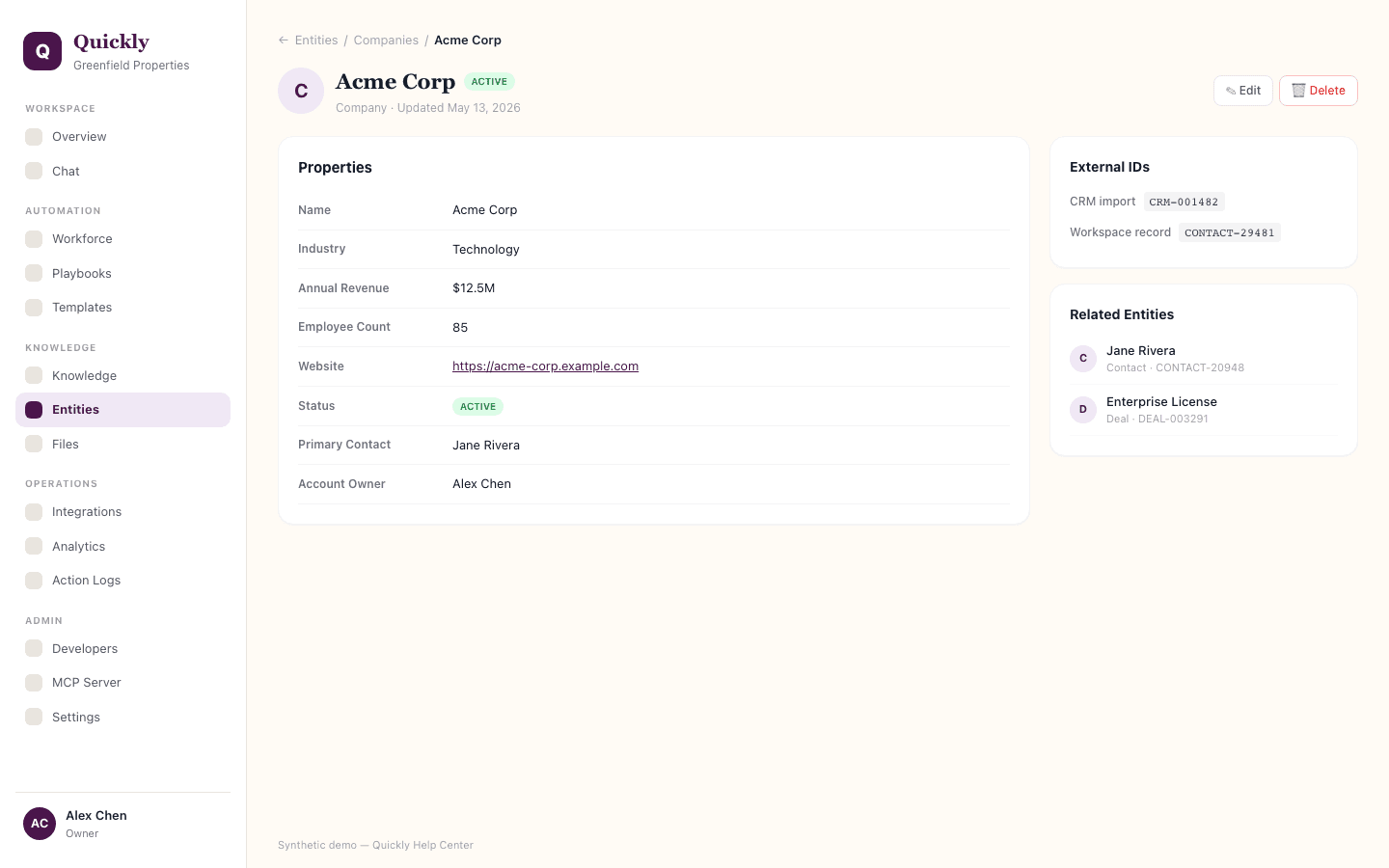Click the Action Logs sidebar icon
Viewport: 1389px width, 868px height.
34,581
